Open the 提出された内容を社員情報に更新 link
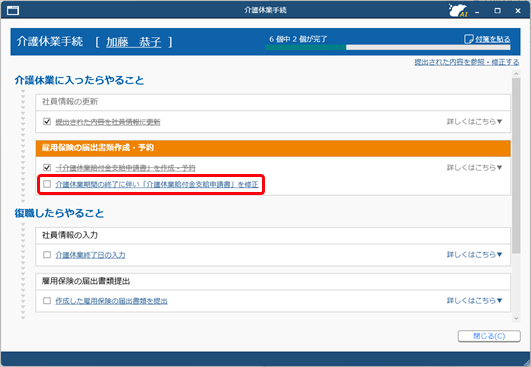Image resolution: width=531 pixels, height=367 pixels. pos(108,122)
